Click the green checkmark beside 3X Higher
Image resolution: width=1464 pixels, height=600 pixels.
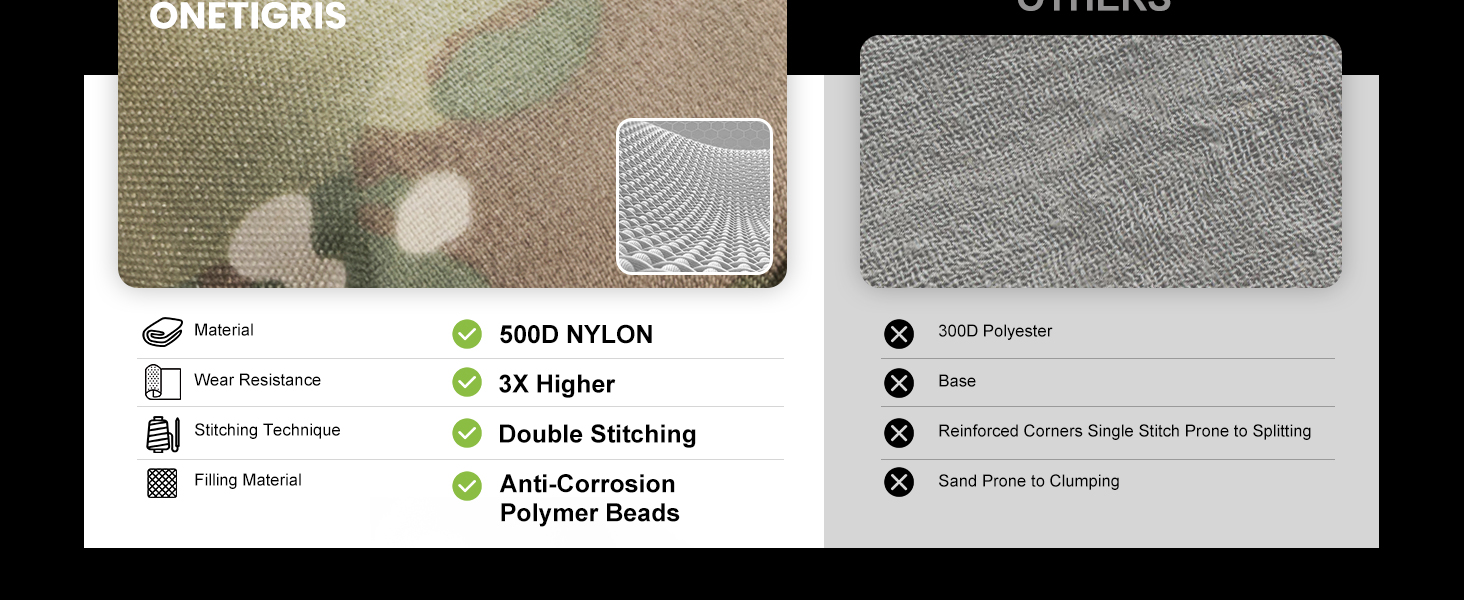tap(467, 382)
